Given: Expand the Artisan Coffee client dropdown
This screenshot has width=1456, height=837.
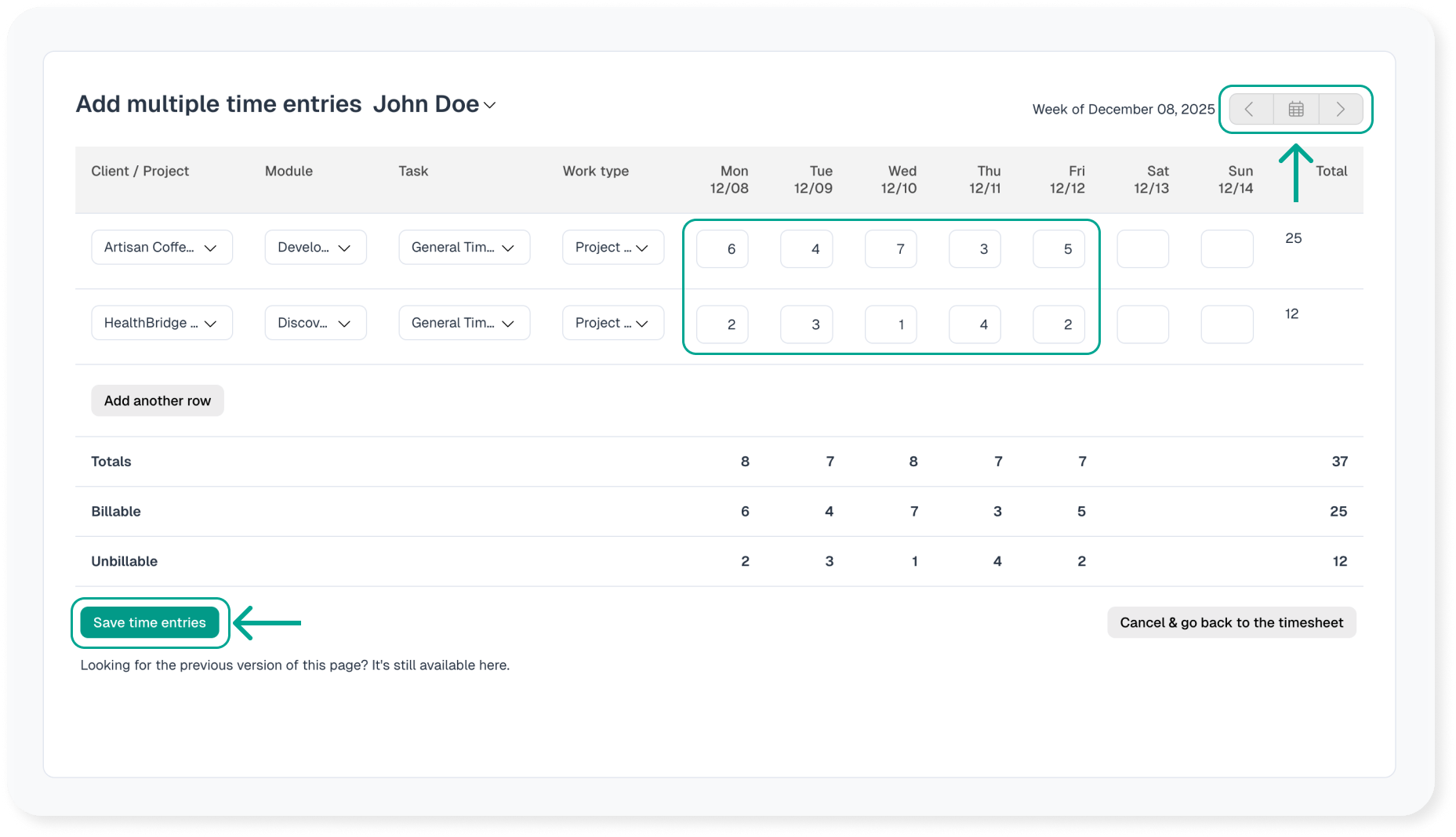Looking at the screenshot, I should point(162,248).
